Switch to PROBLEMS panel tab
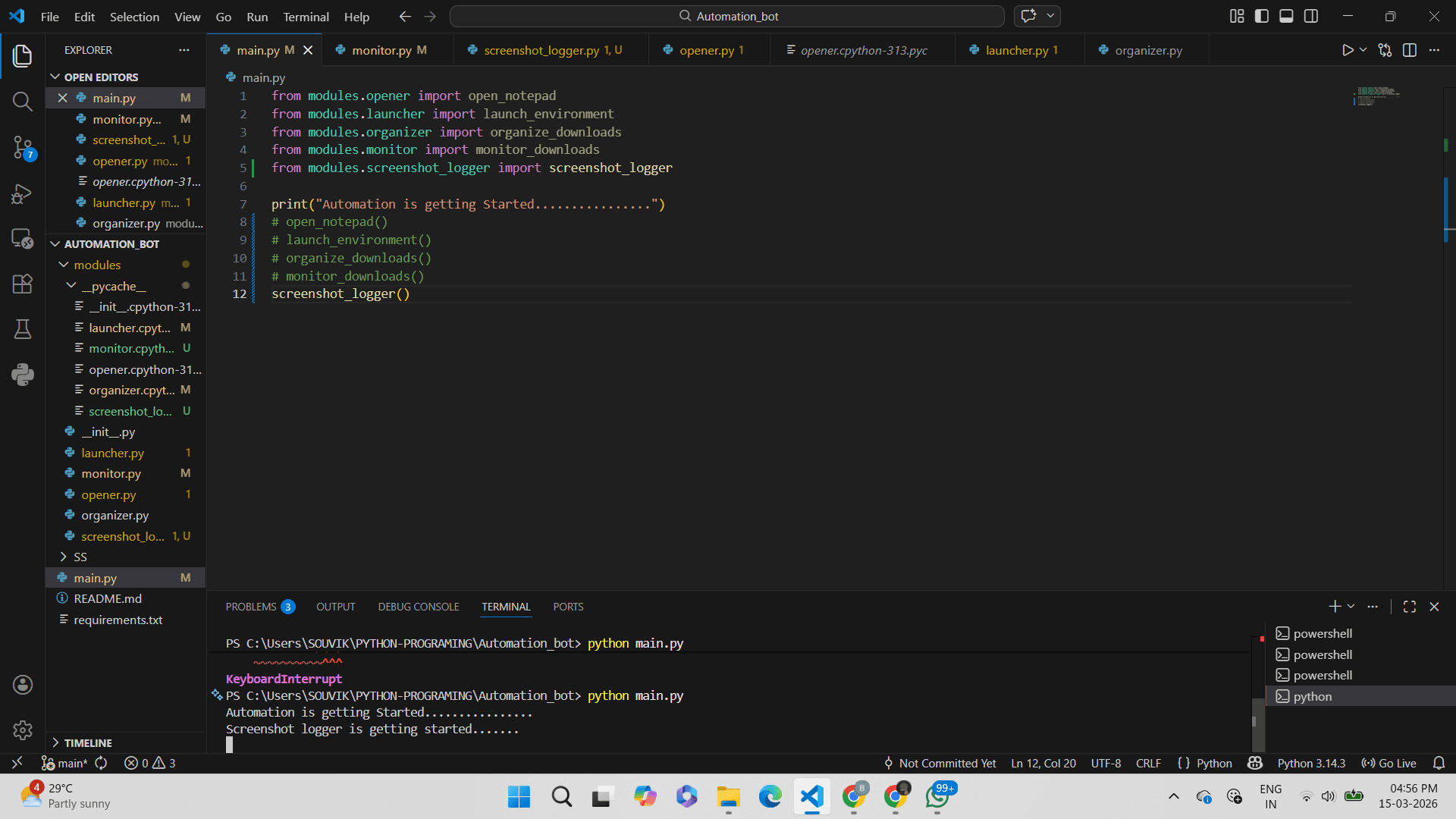The height and width of the screenshot is (819, 1456). [x=259, y=607]
